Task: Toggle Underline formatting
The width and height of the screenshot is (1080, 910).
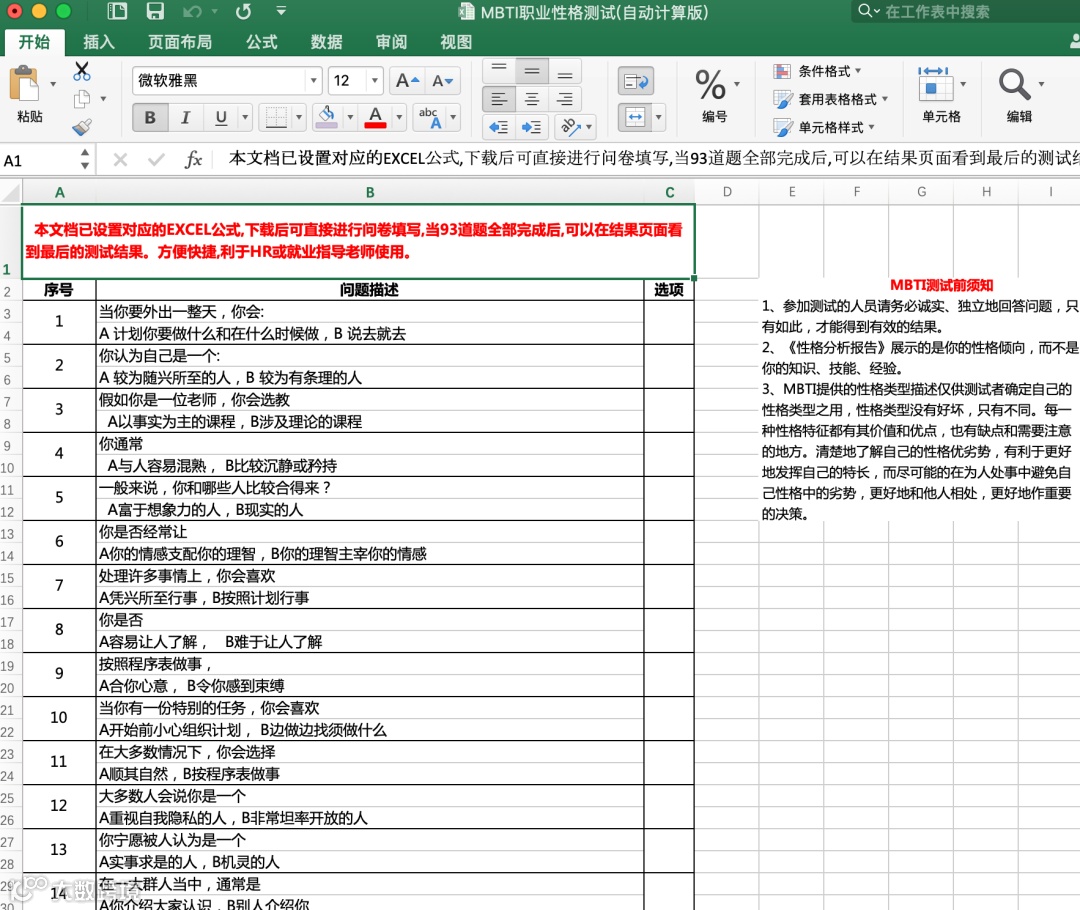Action: pyautogui.click(x=220, y=118)
